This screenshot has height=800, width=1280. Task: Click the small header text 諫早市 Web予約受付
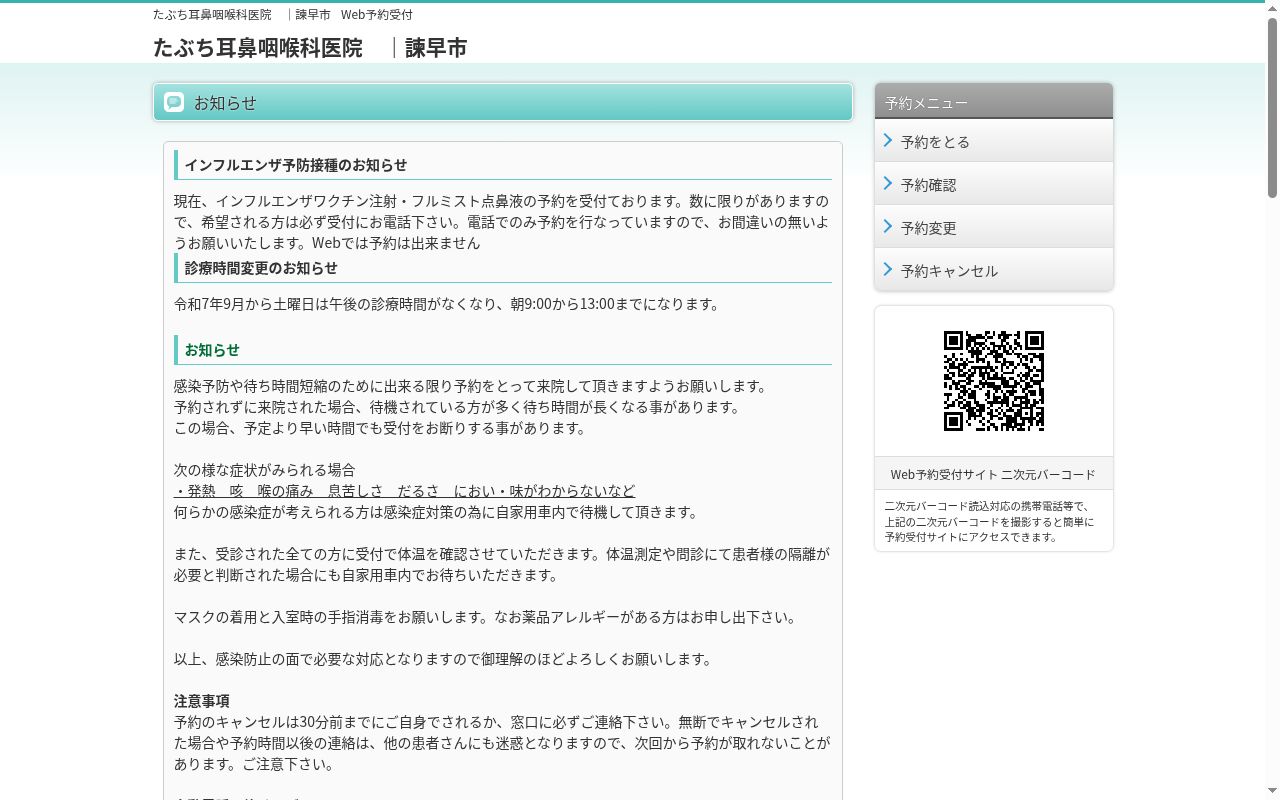point(354,15)
